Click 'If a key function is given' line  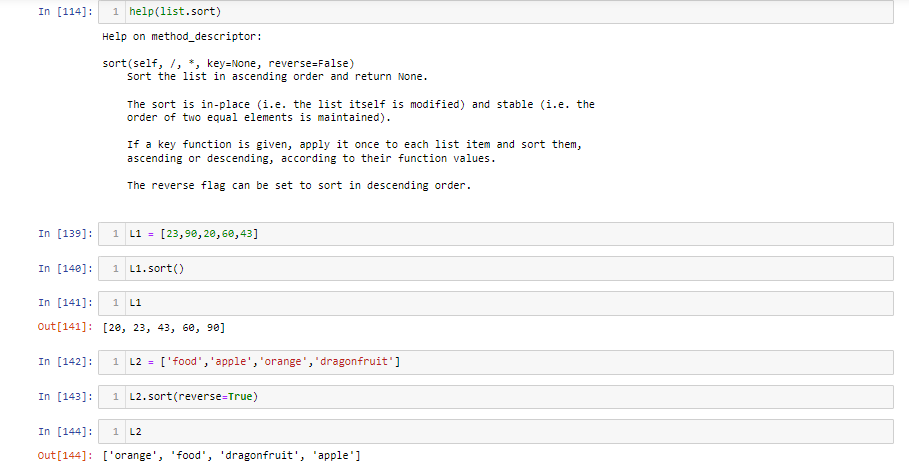pos(354,144)
